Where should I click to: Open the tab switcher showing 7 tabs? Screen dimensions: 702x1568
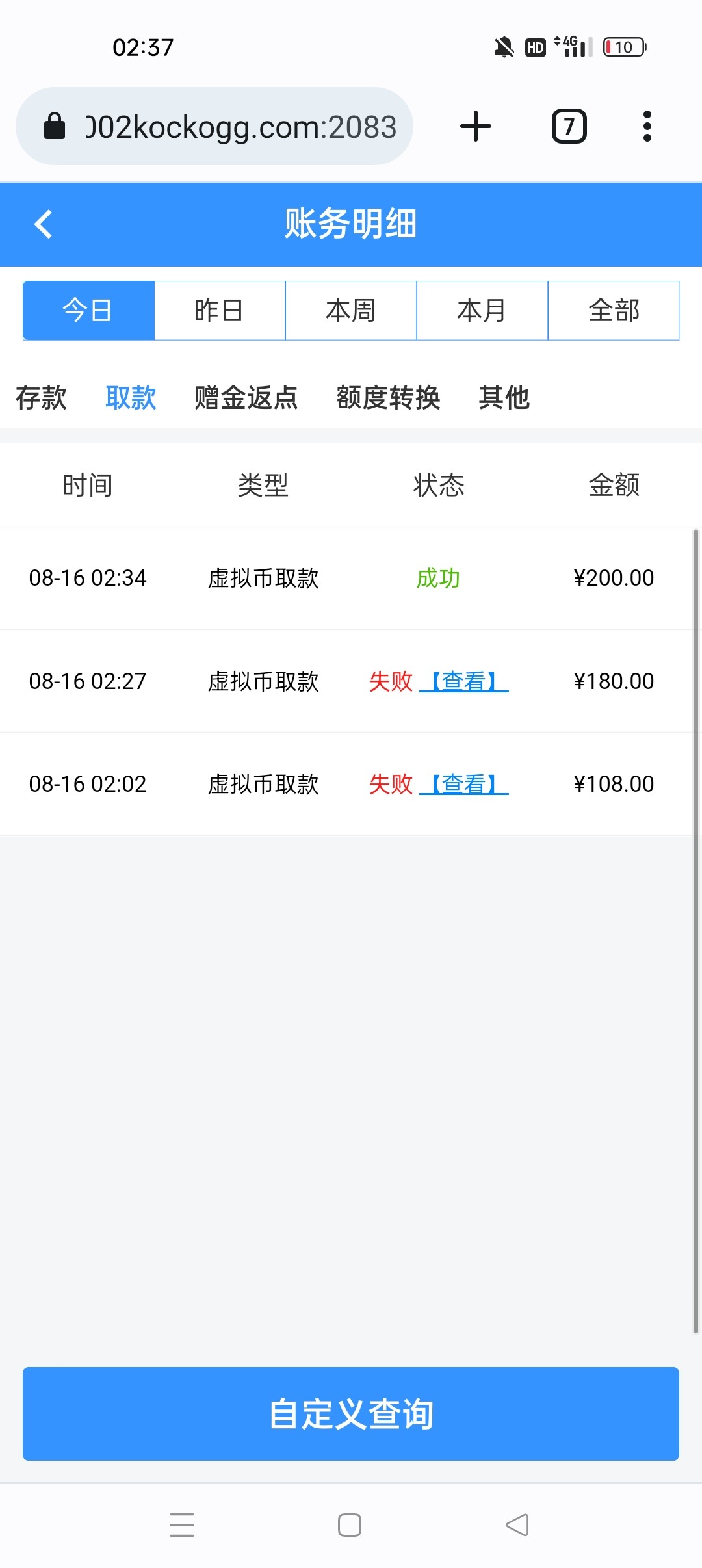[569, 126]
